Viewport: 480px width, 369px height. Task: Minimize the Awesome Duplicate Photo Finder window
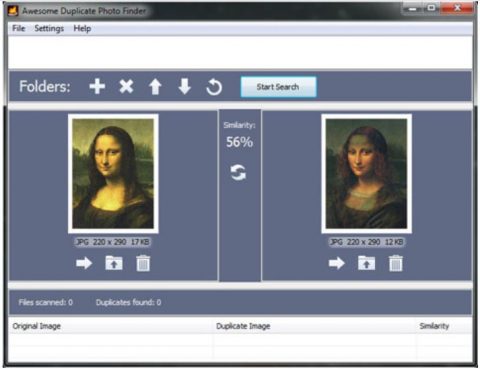coord(412,8)
